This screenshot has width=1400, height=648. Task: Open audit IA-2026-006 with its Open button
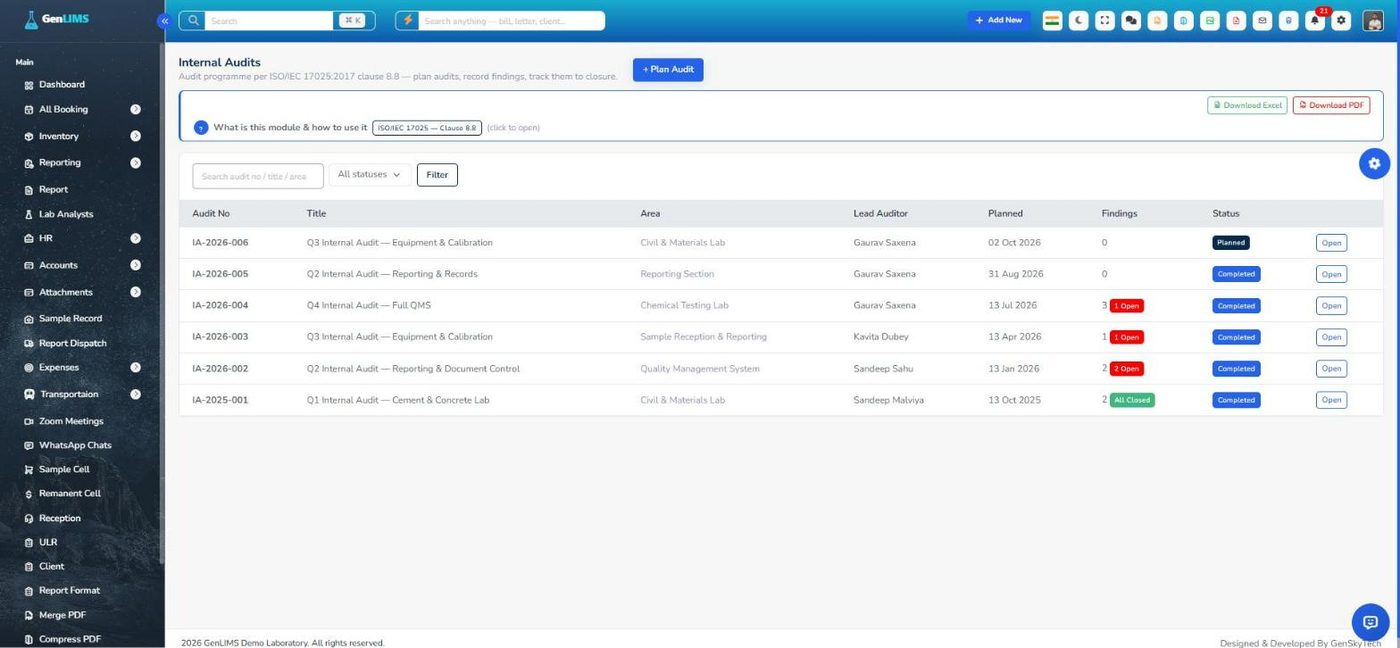tap(1331, 243)
